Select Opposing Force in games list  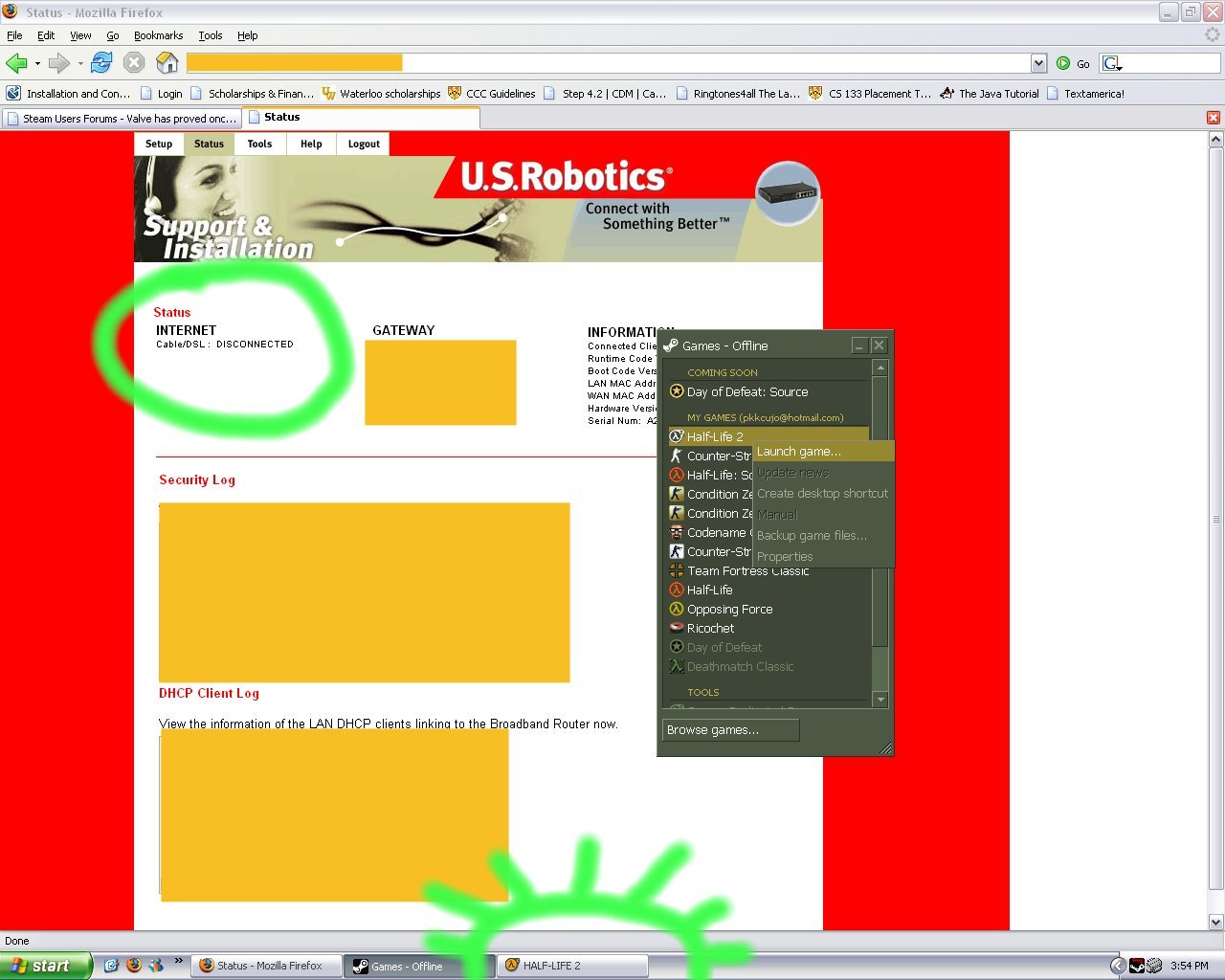729,610
